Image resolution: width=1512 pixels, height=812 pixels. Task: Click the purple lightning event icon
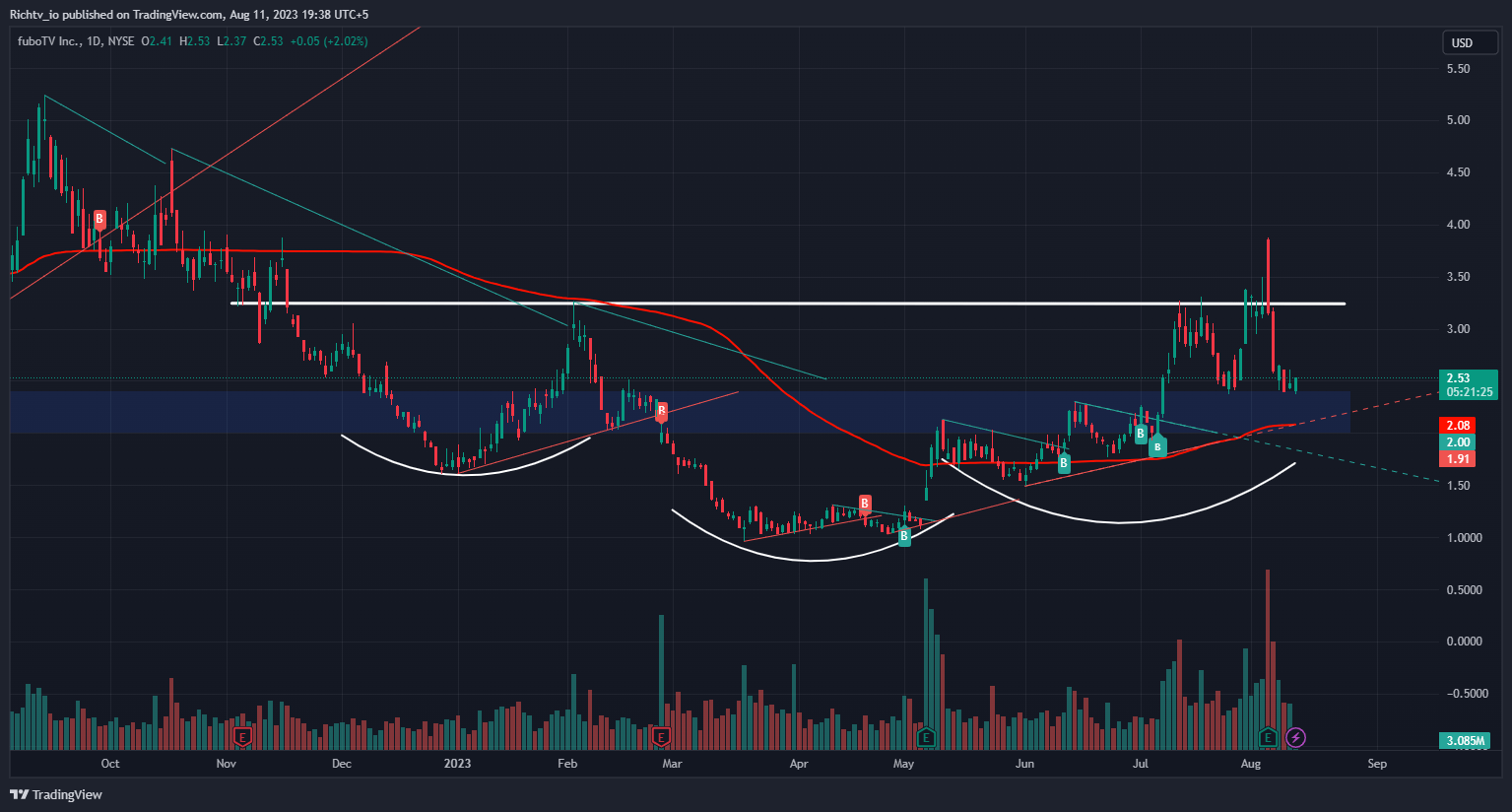[1296, 737]
